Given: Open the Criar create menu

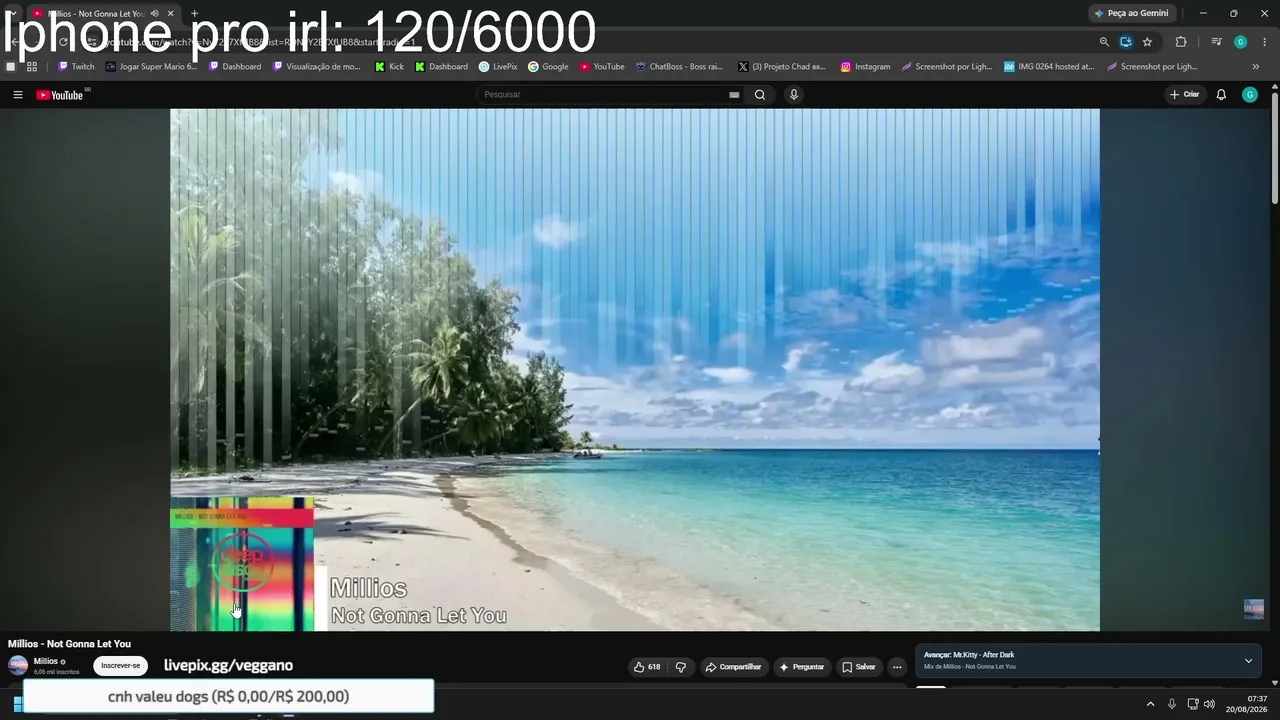Looking at the screenshot, I should click(1184, 95).
